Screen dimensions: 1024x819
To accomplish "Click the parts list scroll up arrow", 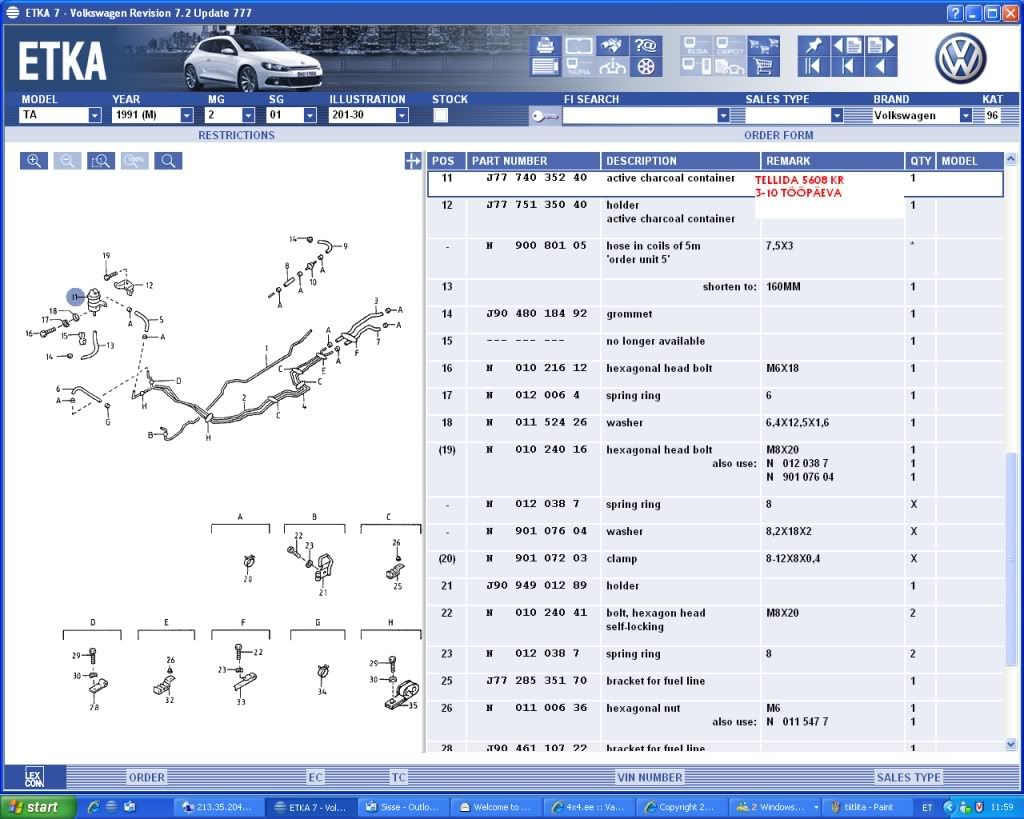I will 1011,159.
